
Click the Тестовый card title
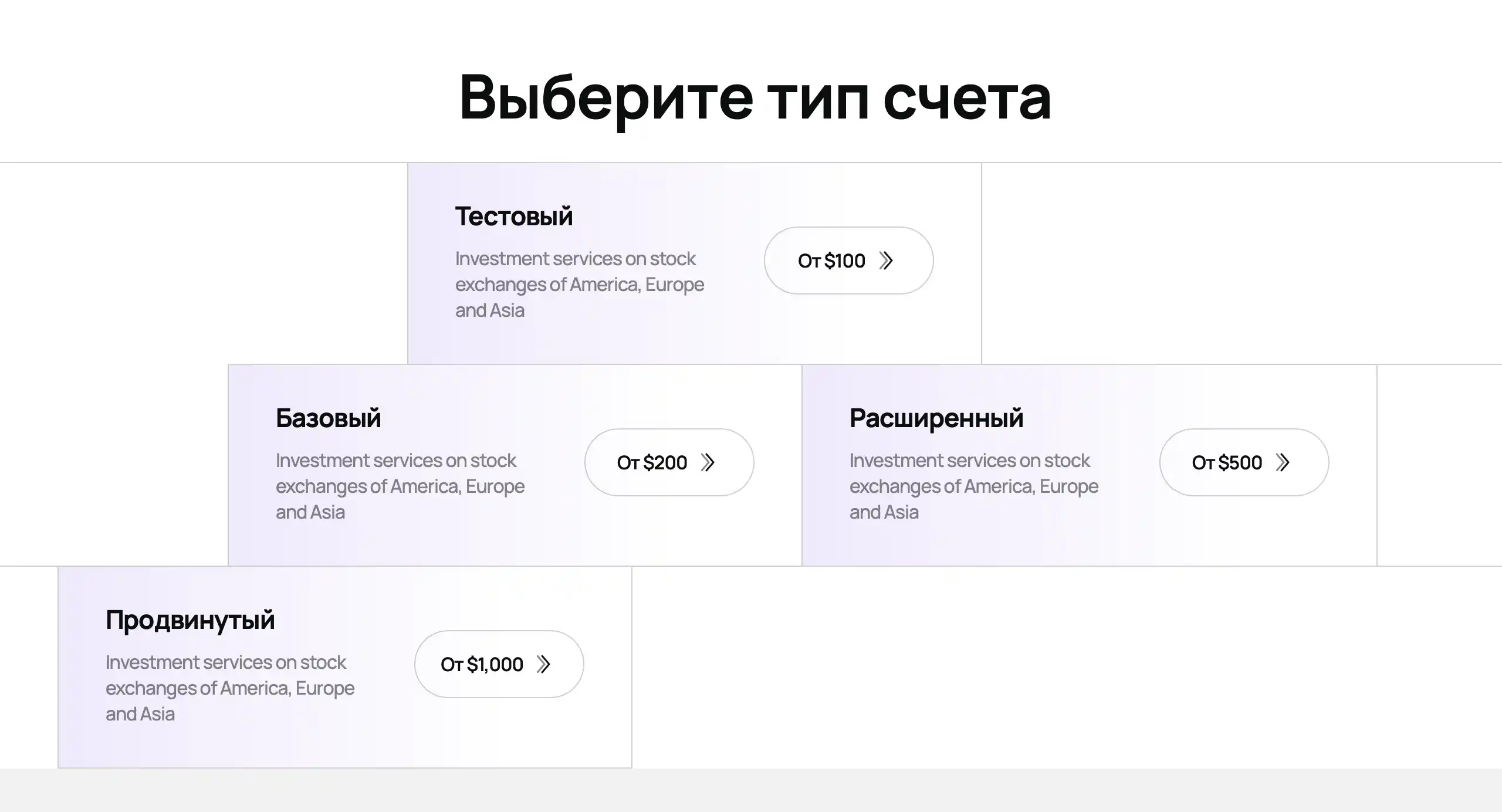514,216
